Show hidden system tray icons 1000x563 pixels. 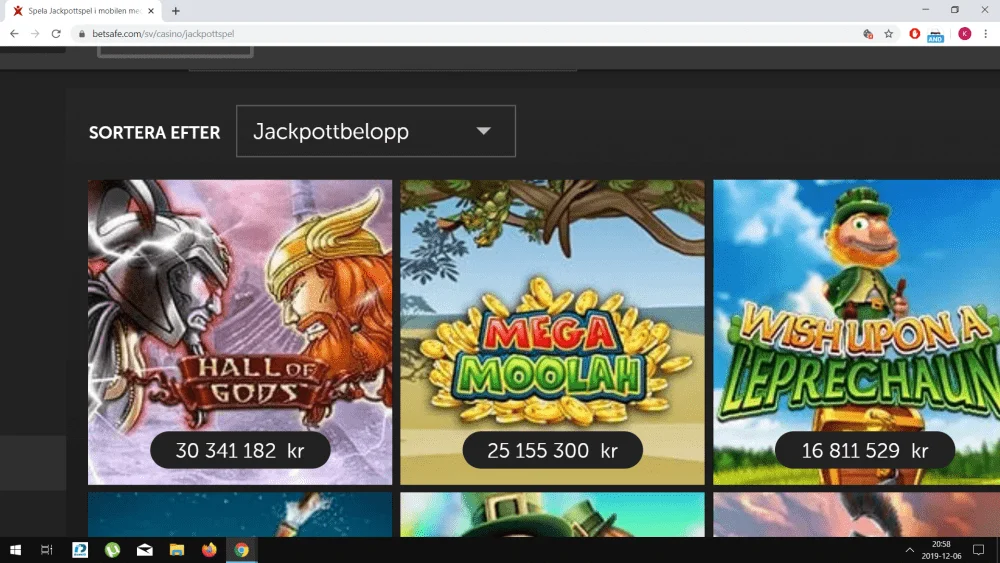909,550
